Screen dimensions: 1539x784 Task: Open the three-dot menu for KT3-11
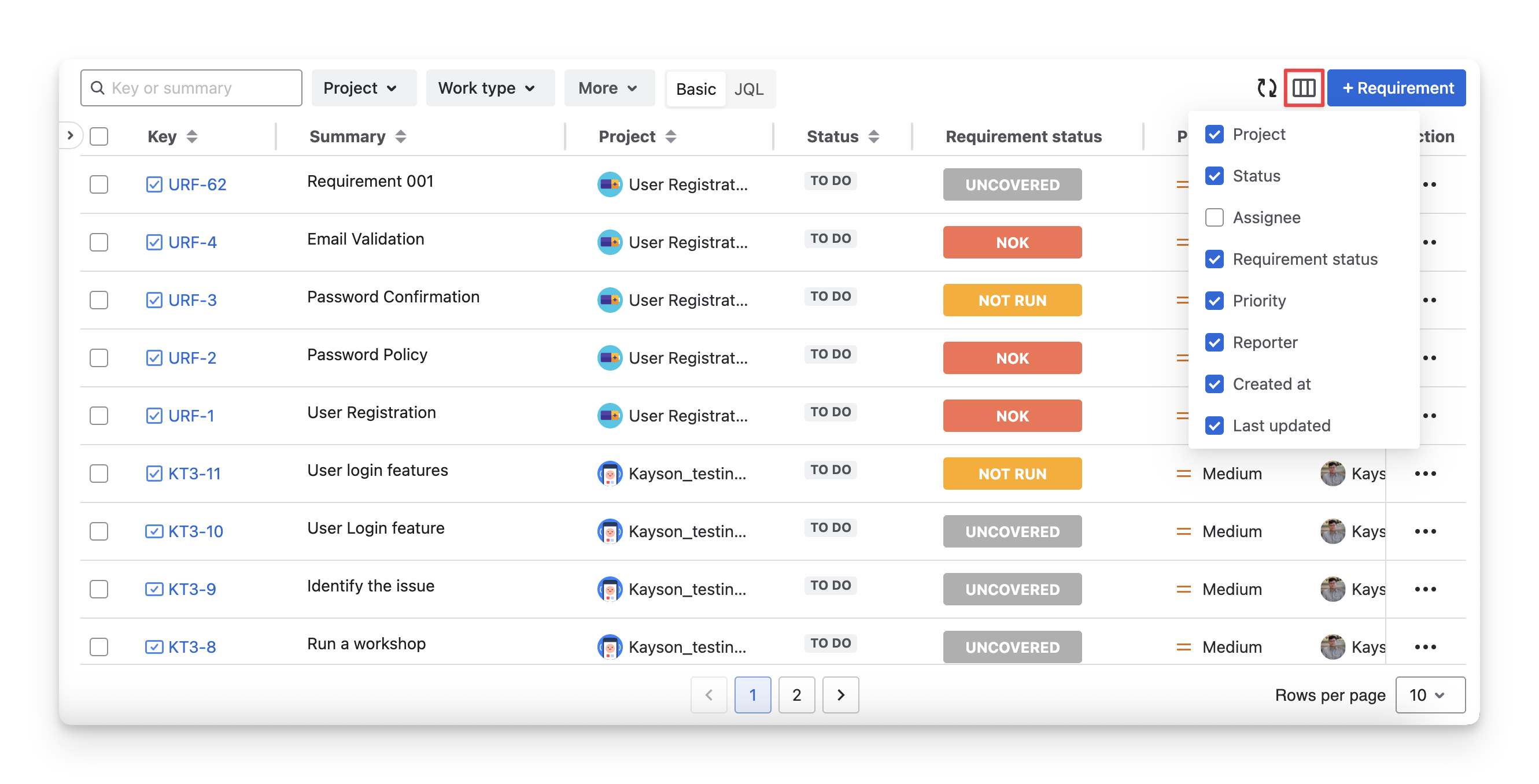pos(1425,474)
